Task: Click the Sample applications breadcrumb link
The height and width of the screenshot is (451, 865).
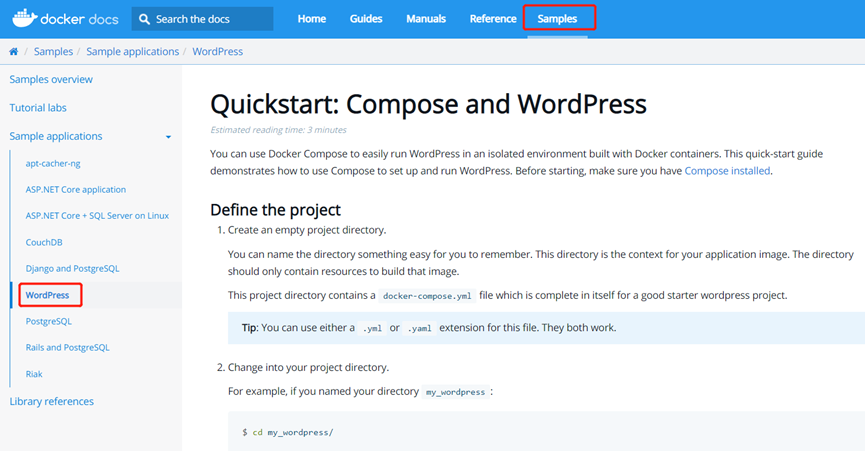Action: [x=132, y=51]
